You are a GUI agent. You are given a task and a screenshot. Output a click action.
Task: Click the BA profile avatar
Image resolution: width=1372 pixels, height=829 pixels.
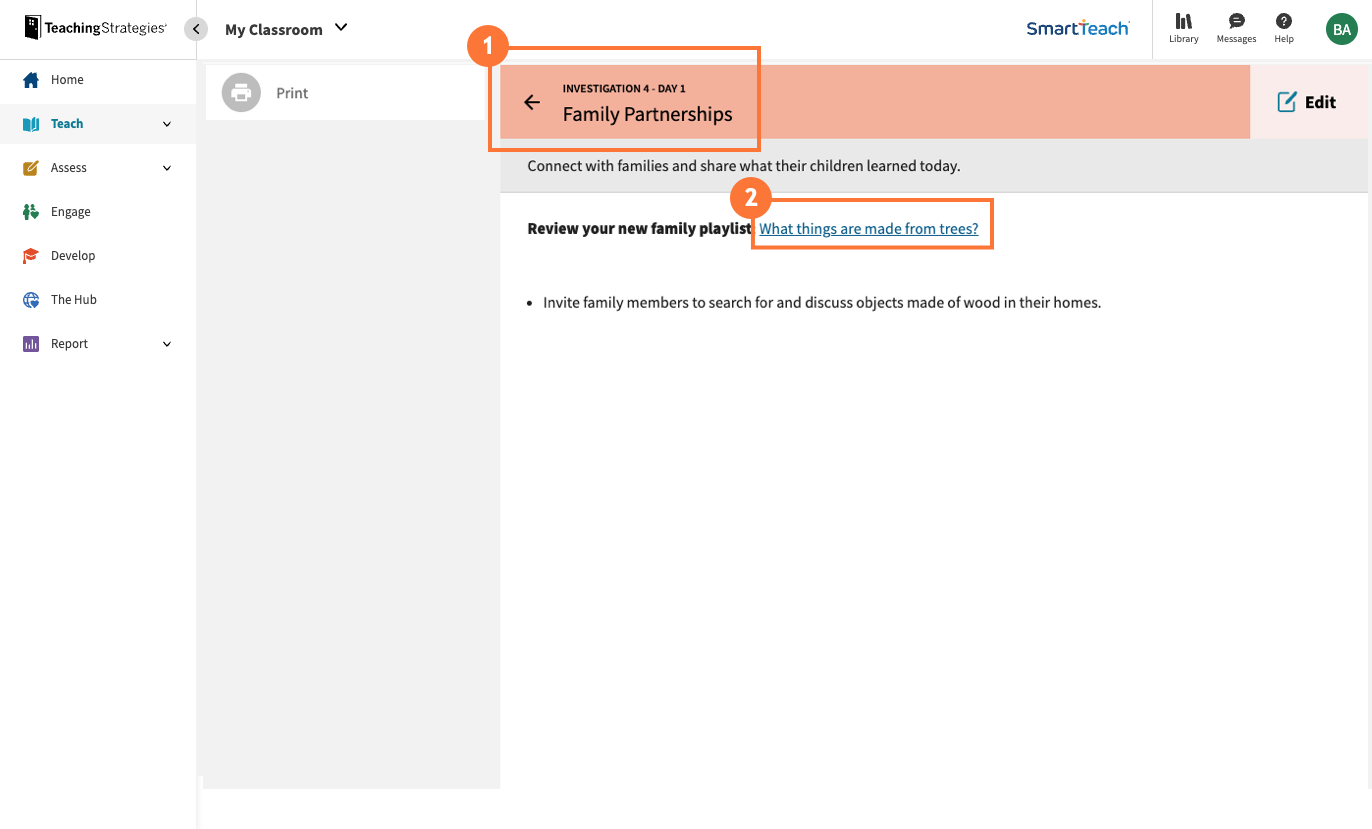pos(1341,28)
